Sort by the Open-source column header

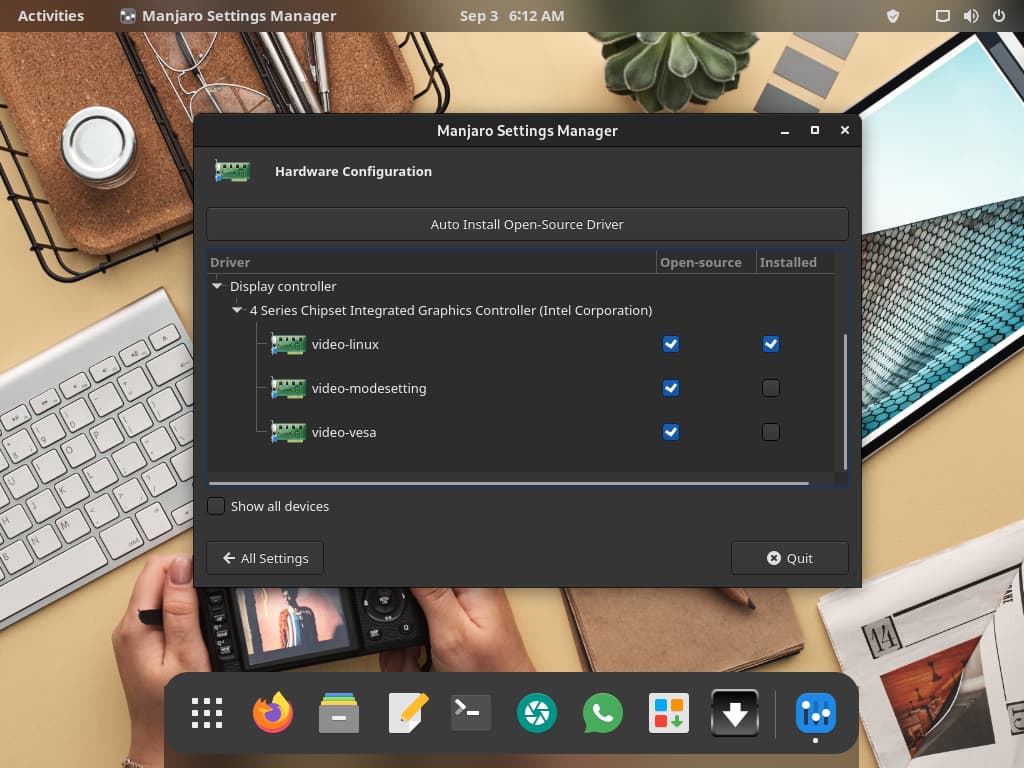pos(706,262)
